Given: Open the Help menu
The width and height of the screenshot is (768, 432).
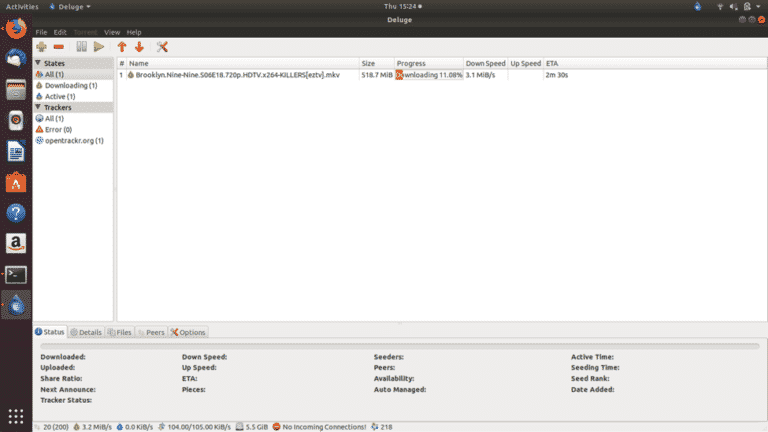Looking at the screenshot, I should coord(134,32).
